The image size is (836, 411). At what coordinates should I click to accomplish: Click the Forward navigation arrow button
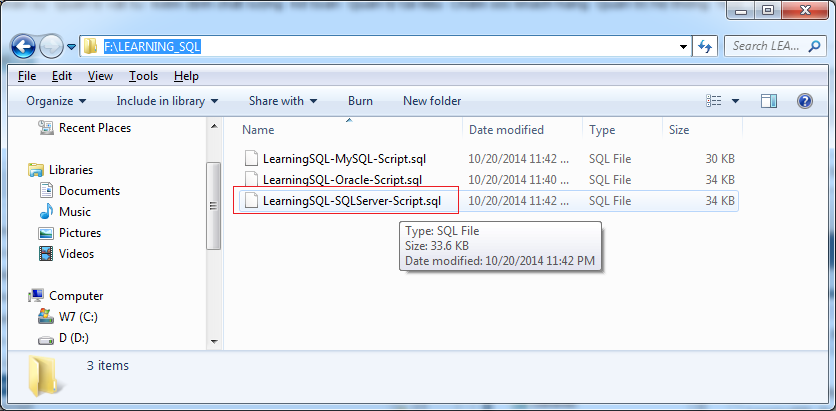click(x=52, y=47)
